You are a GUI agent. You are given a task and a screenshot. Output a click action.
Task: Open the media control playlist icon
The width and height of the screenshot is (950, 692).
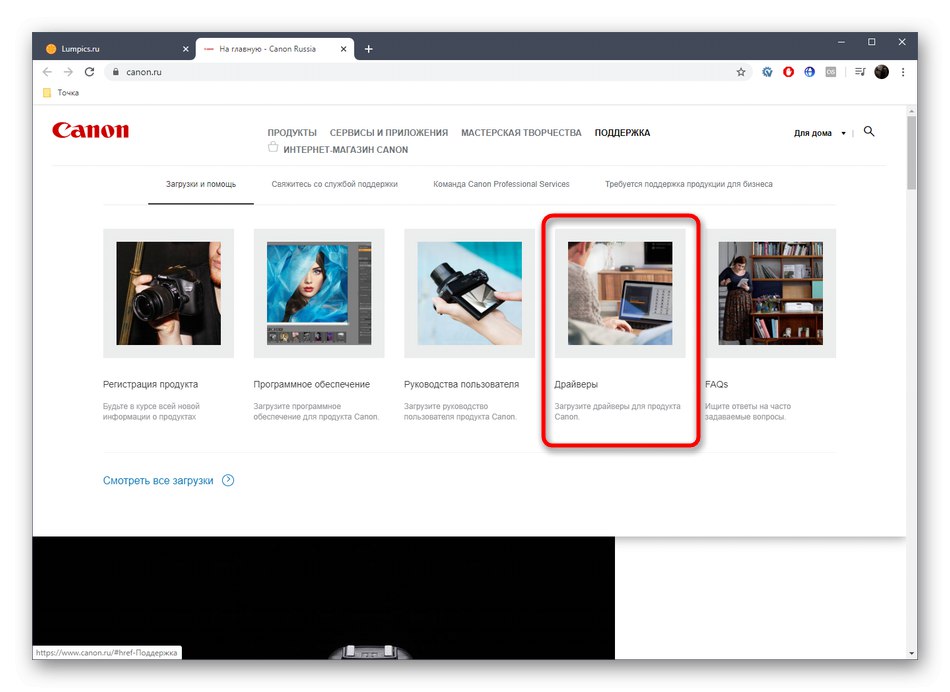click(x=860, y=72)
